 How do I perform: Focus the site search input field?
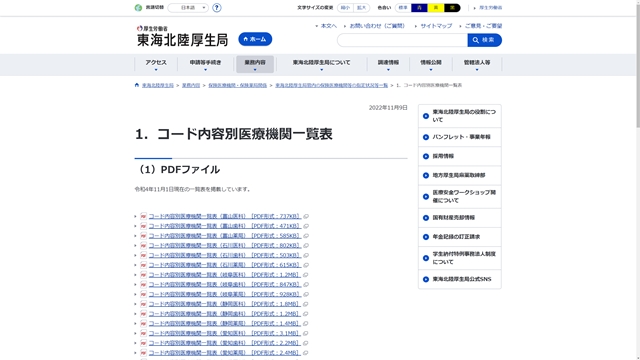coord(402,40)
